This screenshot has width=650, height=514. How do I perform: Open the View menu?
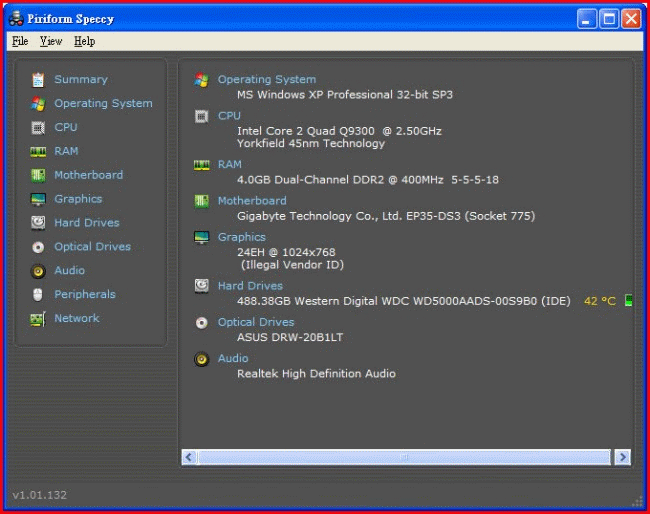(x=51, y=41)
